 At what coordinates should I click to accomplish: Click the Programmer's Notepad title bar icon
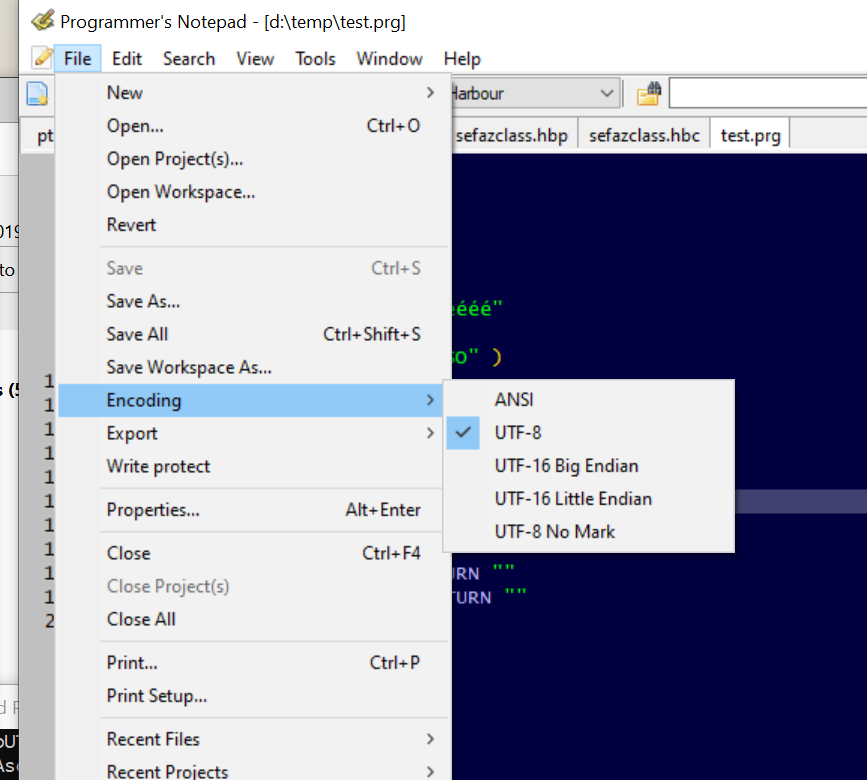43,20
